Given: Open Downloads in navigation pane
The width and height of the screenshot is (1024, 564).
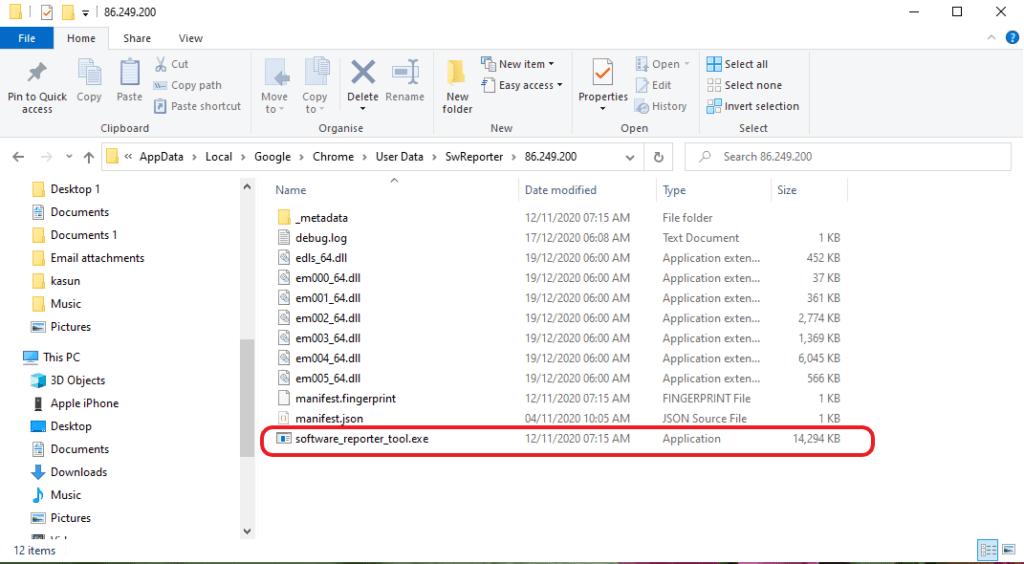Looking at the screenshot, I should pyautogui.click(x=78, y=471).
